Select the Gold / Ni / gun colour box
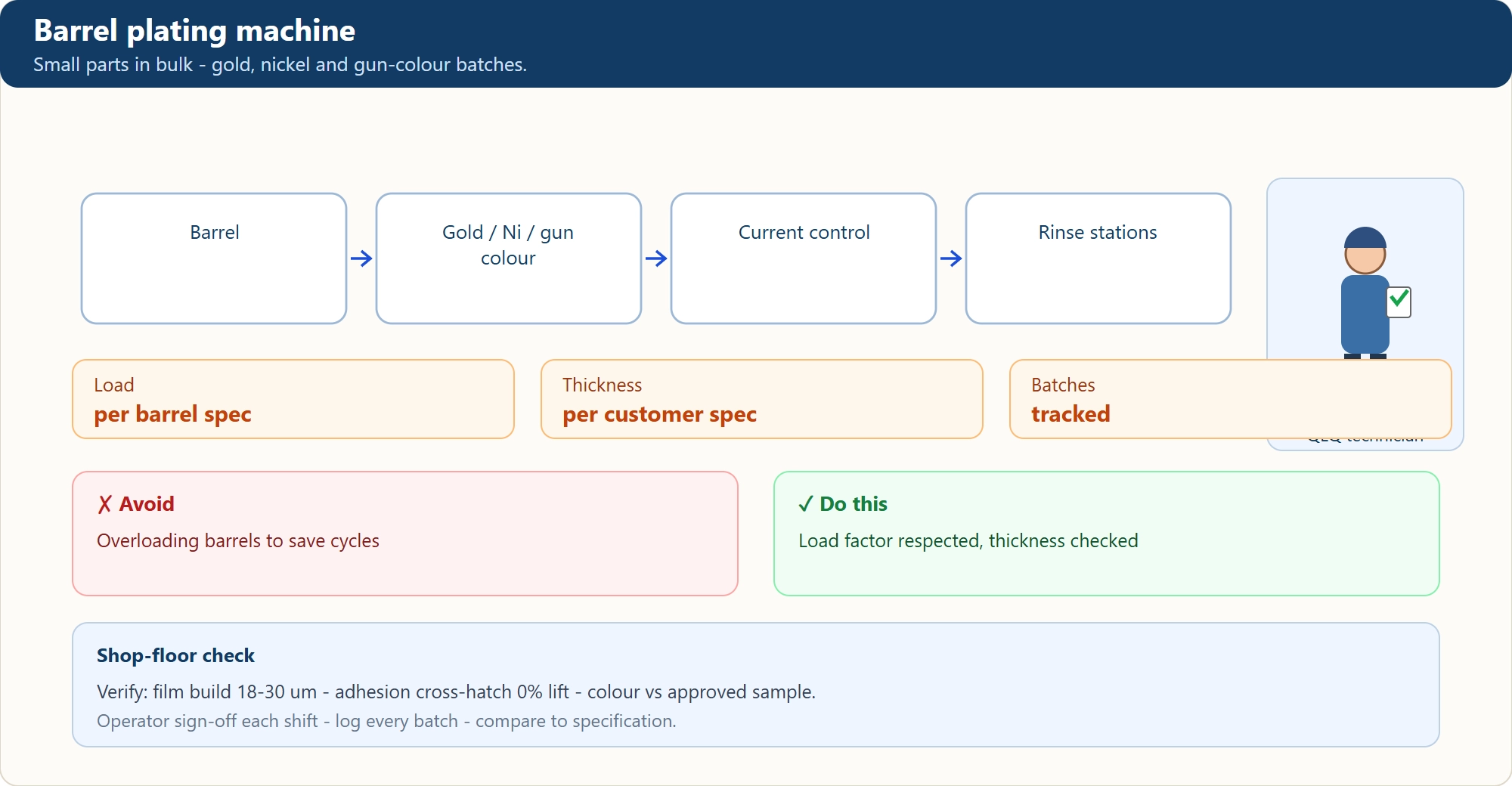This screenshot has width=1512, height=786. click(x=509, y=258)
